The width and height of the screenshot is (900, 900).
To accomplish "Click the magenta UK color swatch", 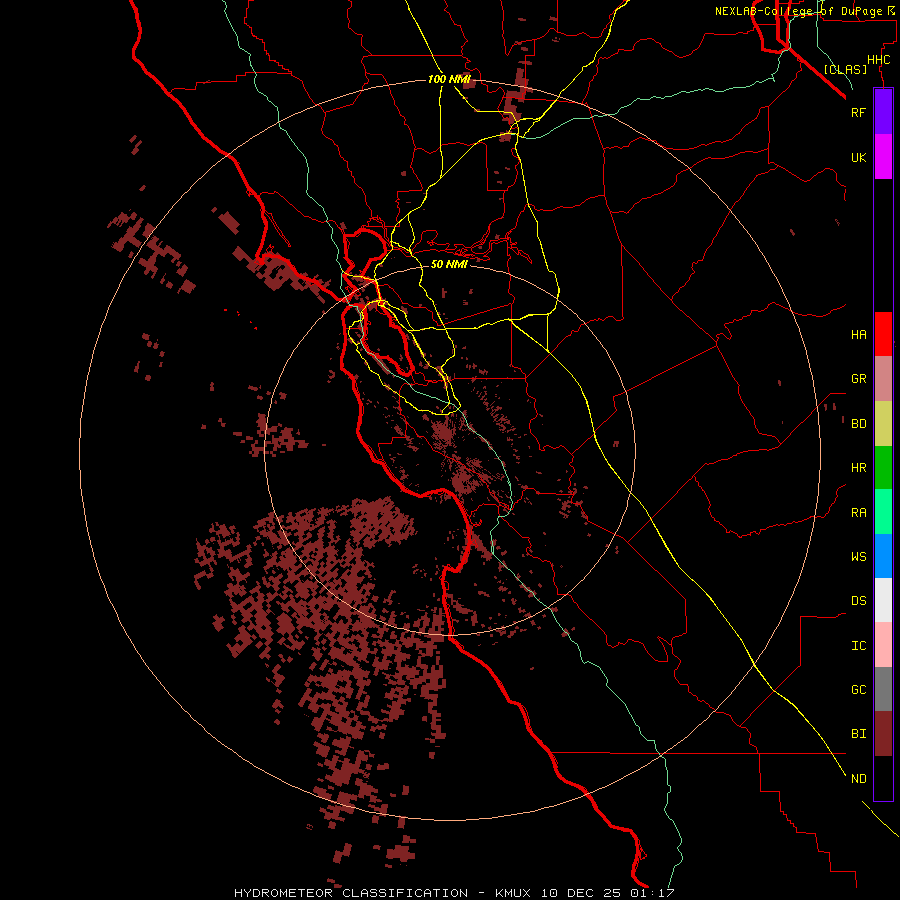I will [x=883, y=157].
